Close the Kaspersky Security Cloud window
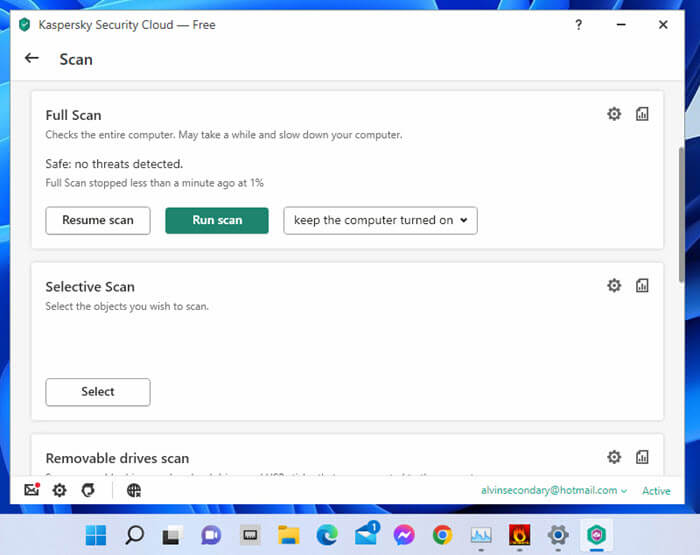Image resolution: width=700 pixels, height=555 pixels. pyautogui.click(x=663, y=25)
